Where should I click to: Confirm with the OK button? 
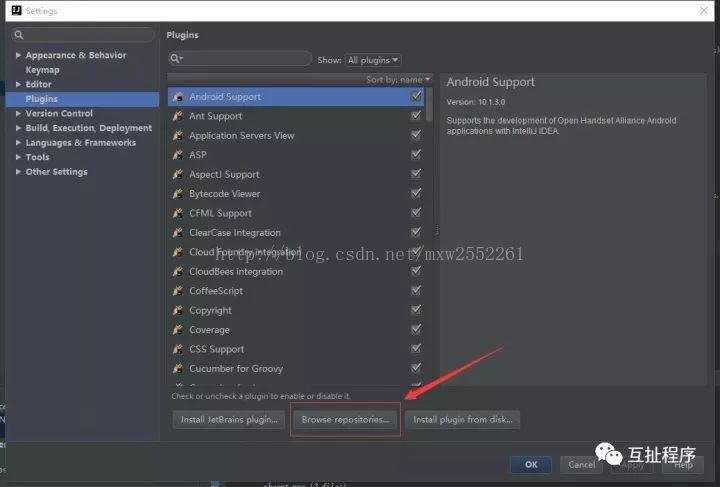531,465
